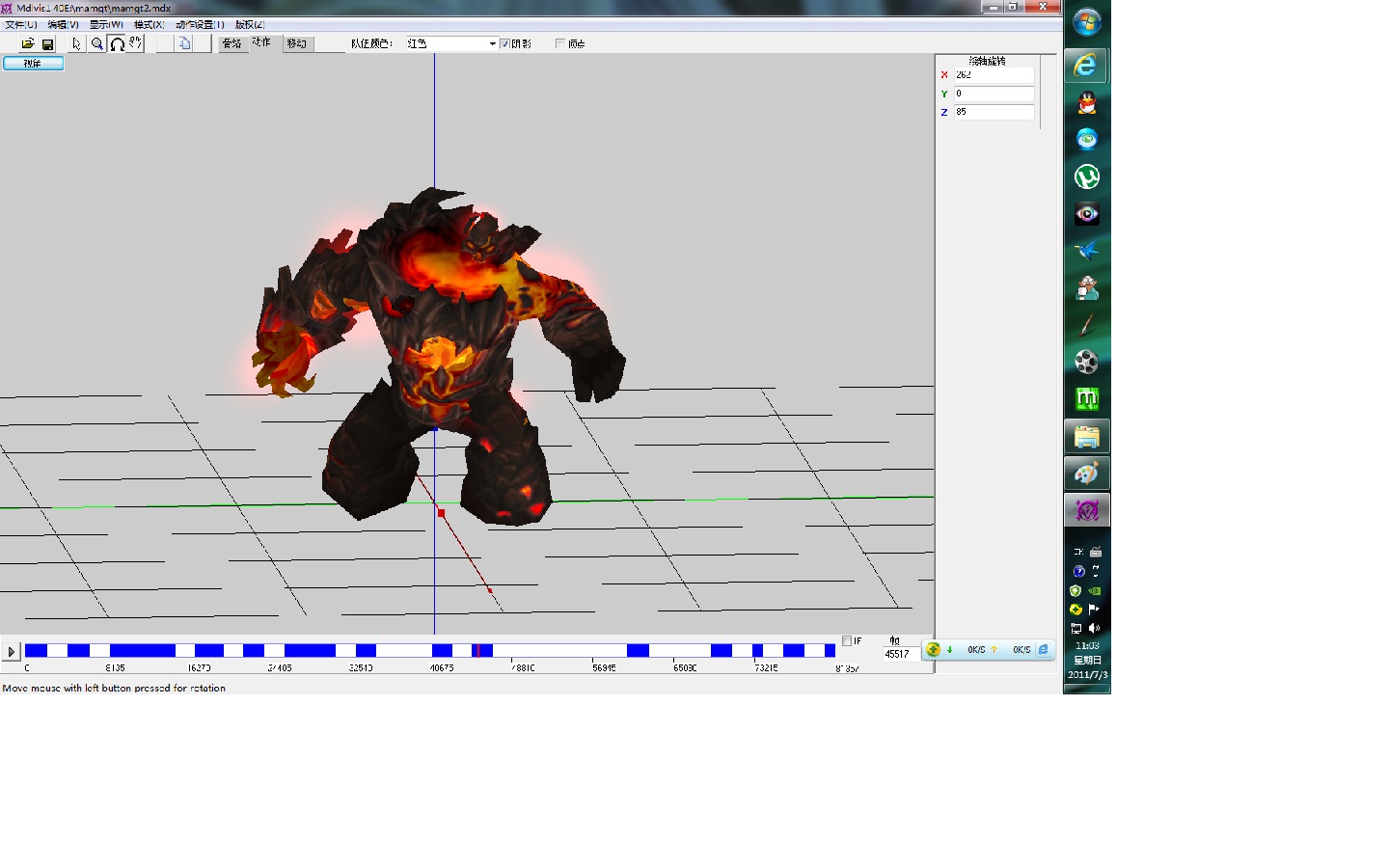This screenshot has height=868, width=1389.
Task: Select the arrow pointer tool
Action: pos(77,43)
